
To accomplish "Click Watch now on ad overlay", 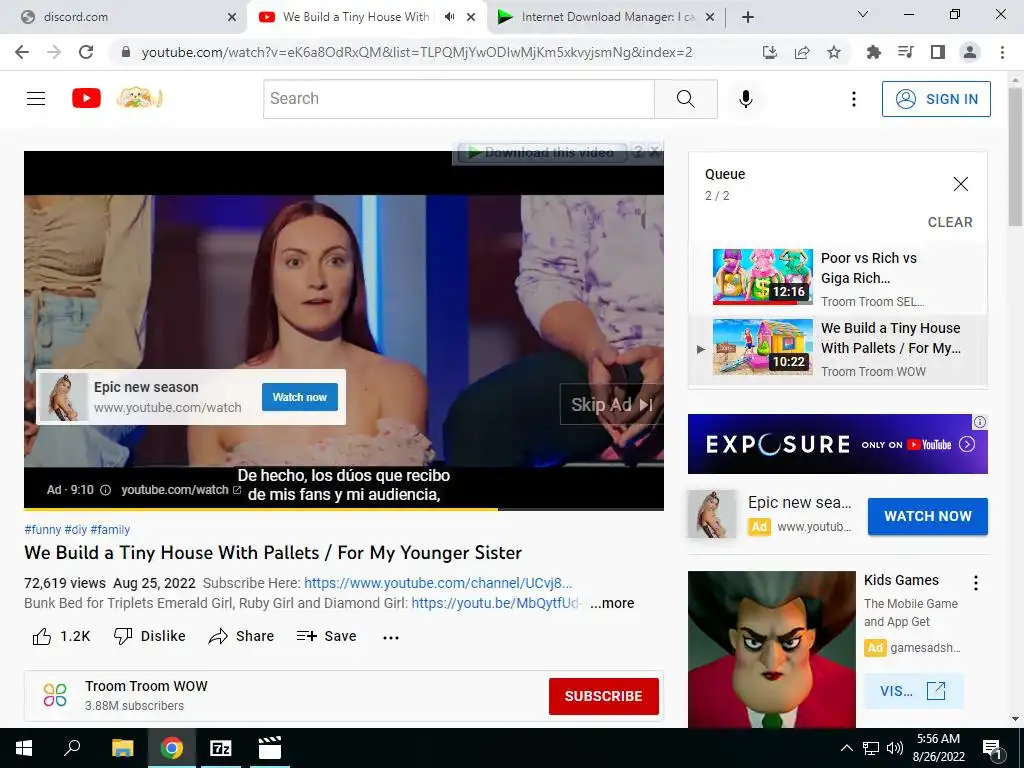I will [x=300, y=397].
